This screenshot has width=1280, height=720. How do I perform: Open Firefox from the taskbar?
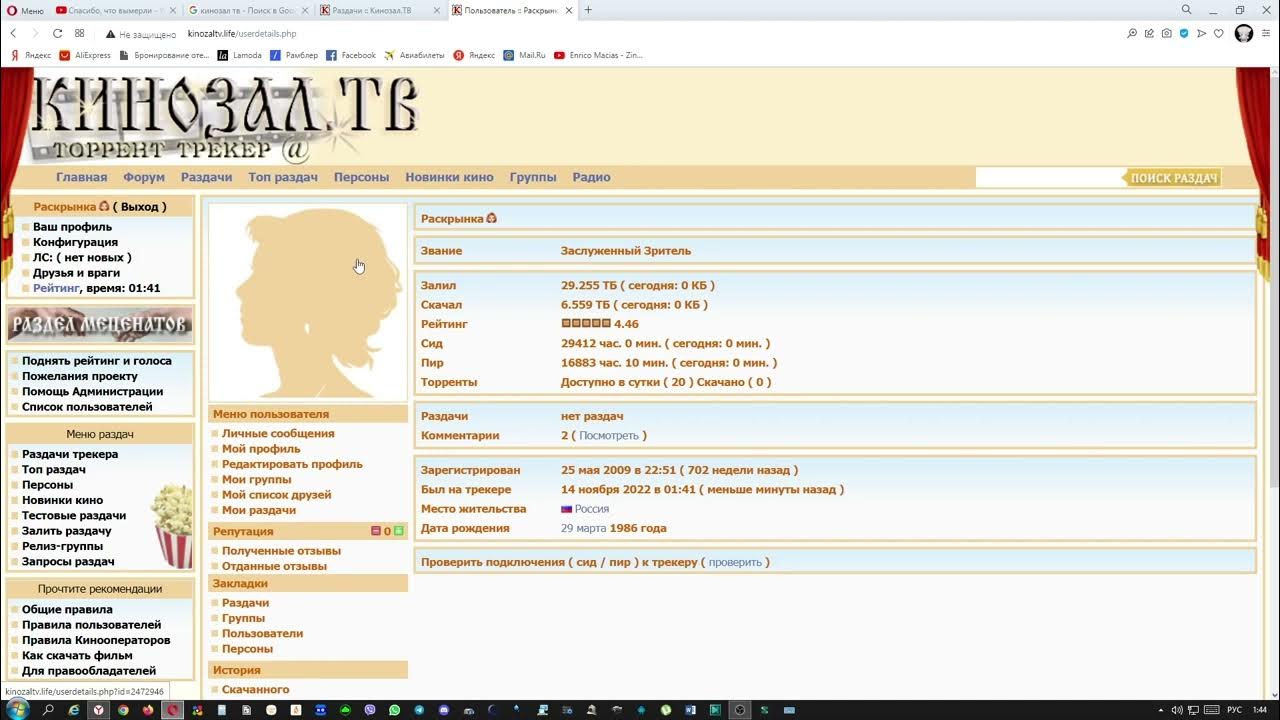point(148,710)
